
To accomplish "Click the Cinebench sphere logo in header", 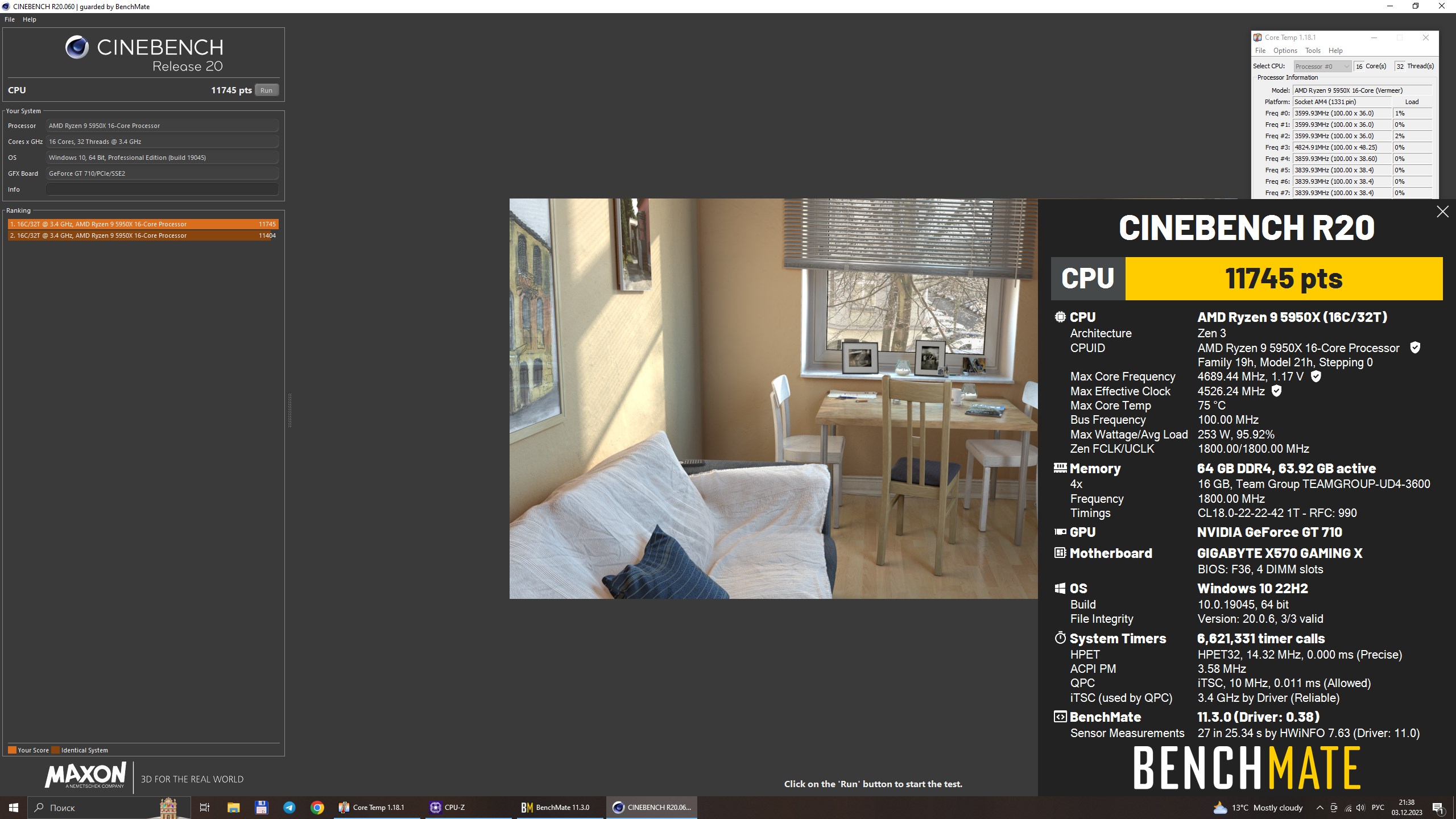I will click(x=77, y=47).
